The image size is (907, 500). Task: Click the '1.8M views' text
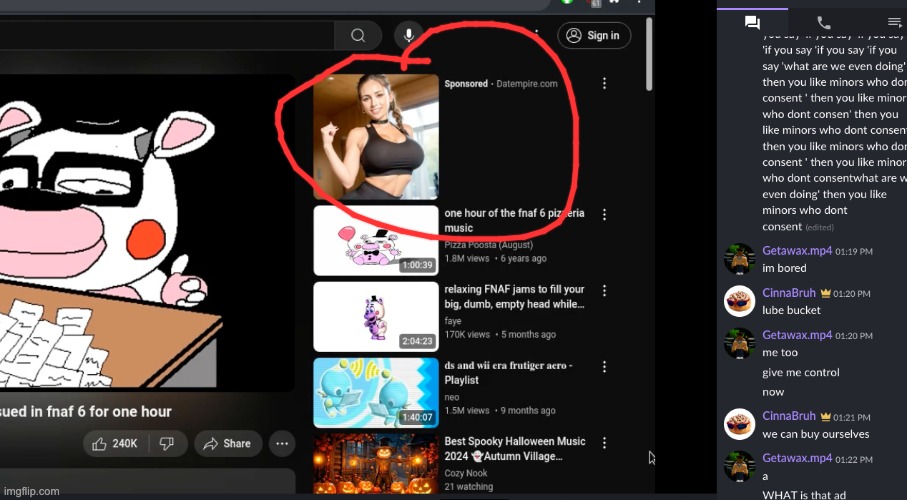point(467,259)
